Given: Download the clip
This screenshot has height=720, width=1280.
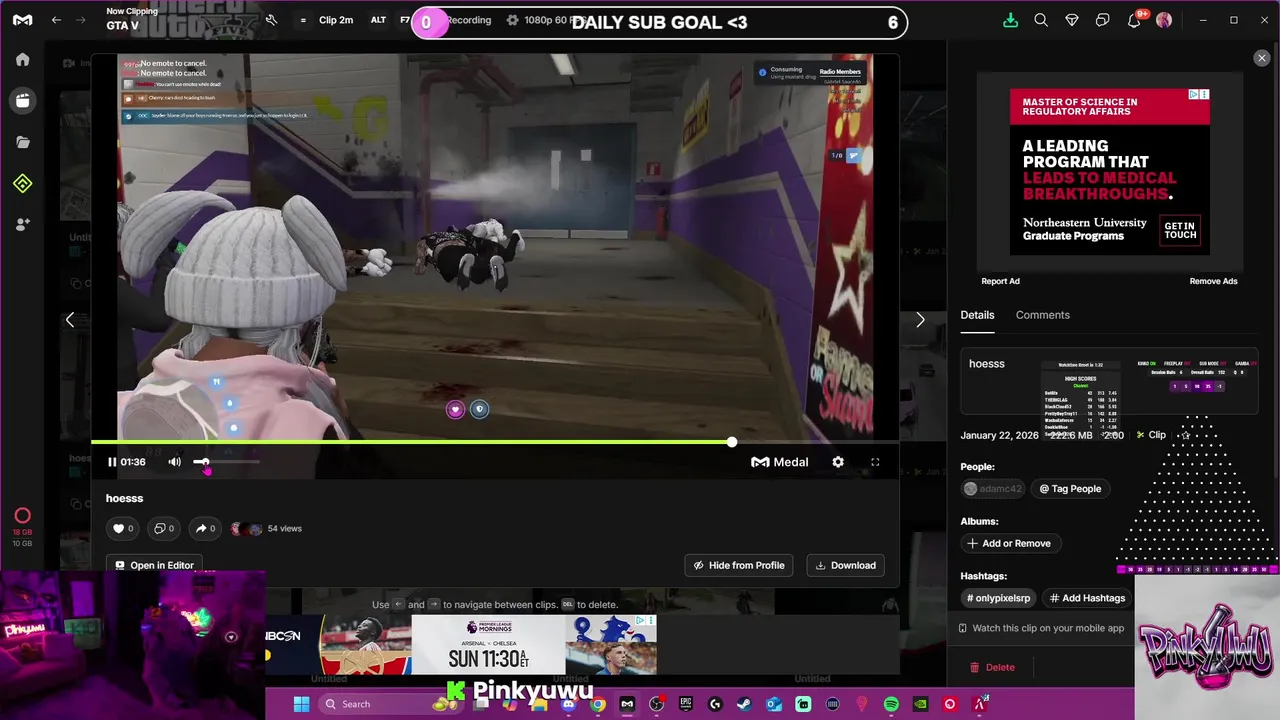Looking at the screenshot, I should 845,565.
